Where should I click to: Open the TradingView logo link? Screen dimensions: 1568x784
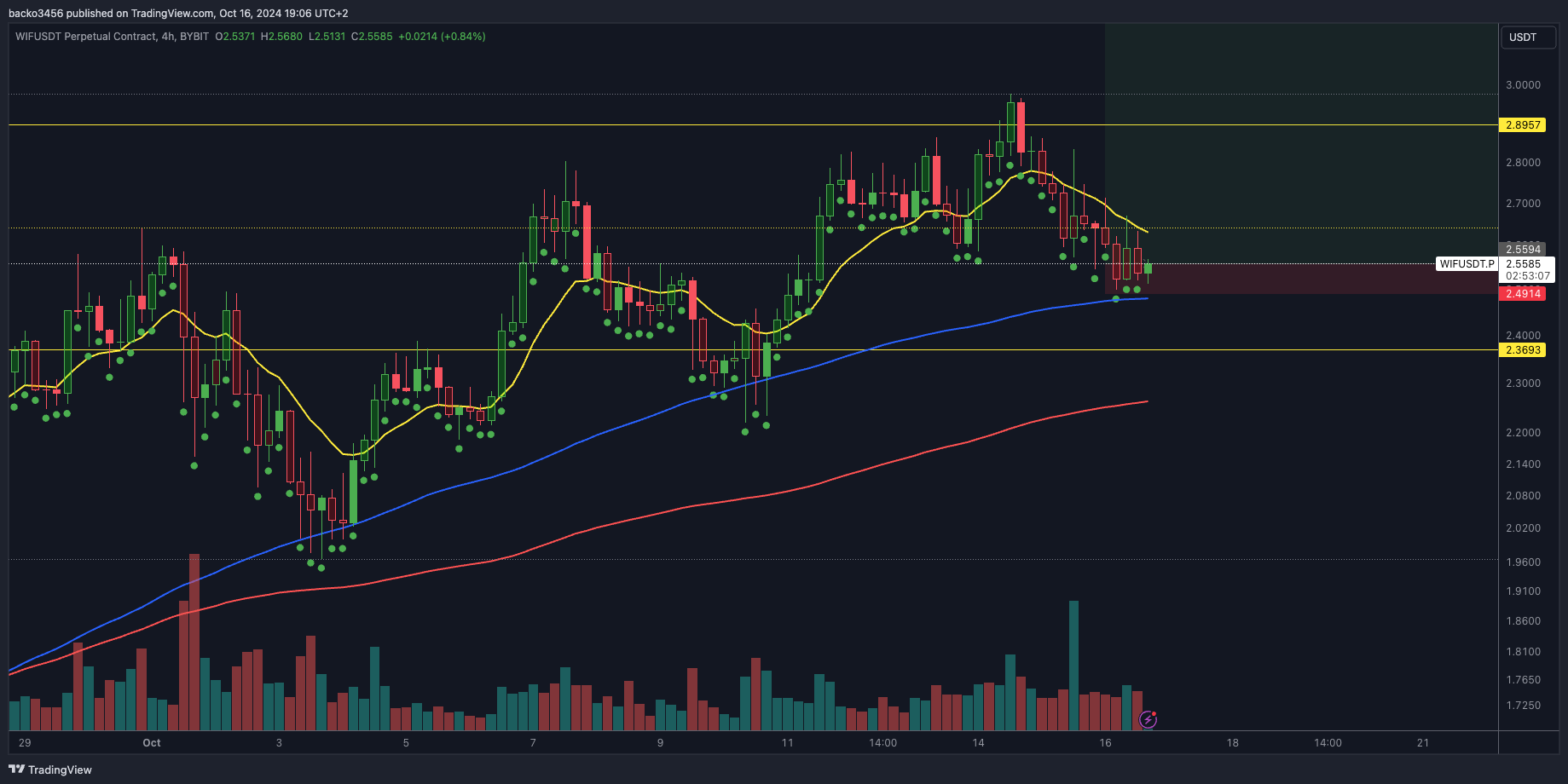50,770
